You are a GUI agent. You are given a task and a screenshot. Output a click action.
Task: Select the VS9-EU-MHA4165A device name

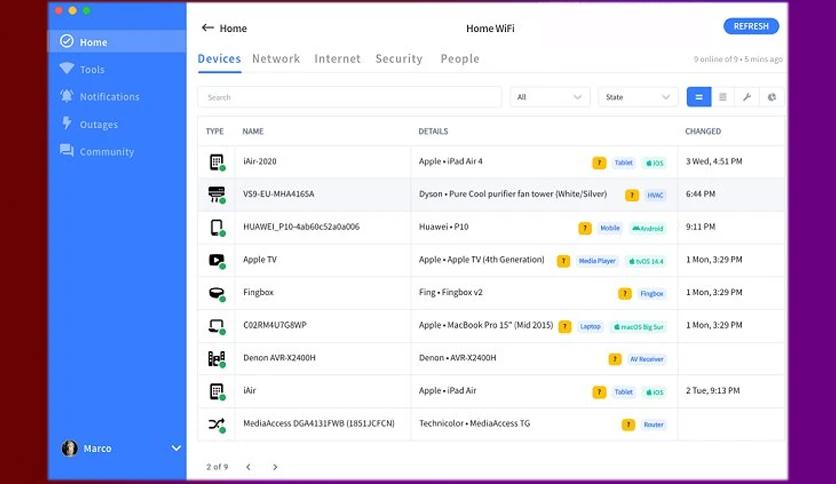278,193
